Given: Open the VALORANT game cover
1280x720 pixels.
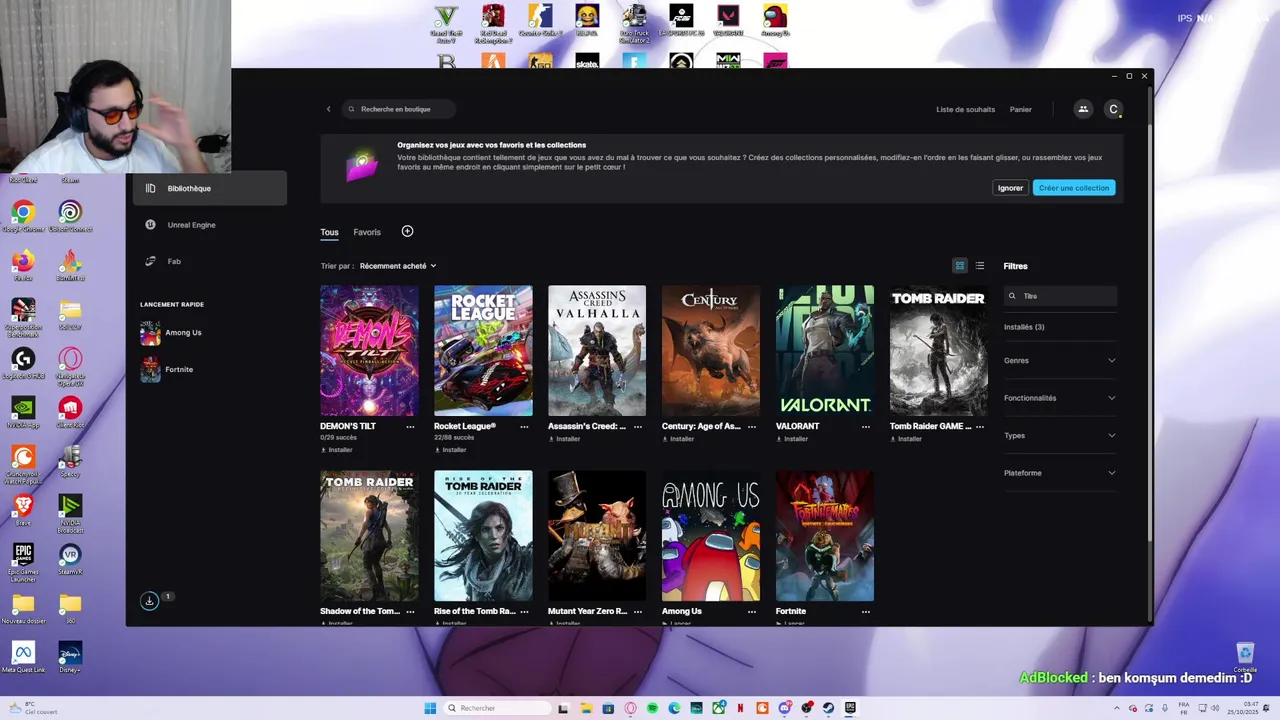Looking at the screenshot, I should click(825, 351).
